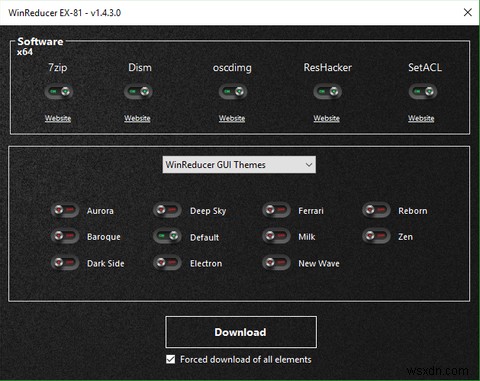480x381 pixels.
Task: Click the Milk theme label
Action: (307, 237)
